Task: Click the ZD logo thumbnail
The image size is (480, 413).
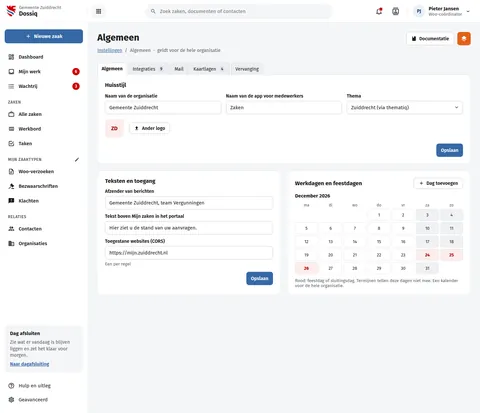Action: 114,128
